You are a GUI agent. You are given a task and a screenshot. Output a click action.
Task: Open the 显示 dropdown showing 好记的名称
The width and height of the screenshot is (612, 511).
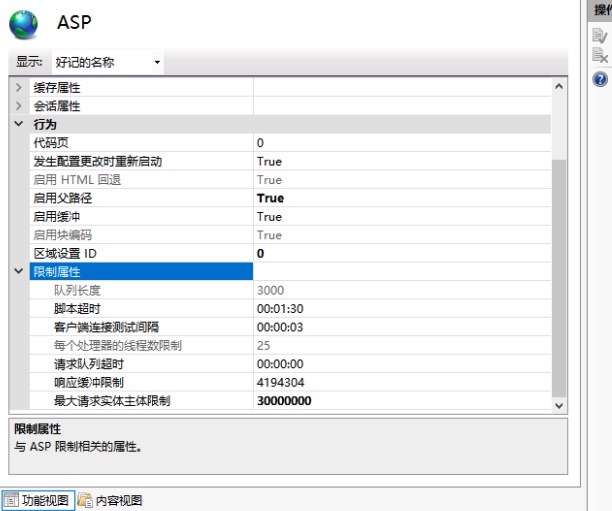(x=107, y=62)
